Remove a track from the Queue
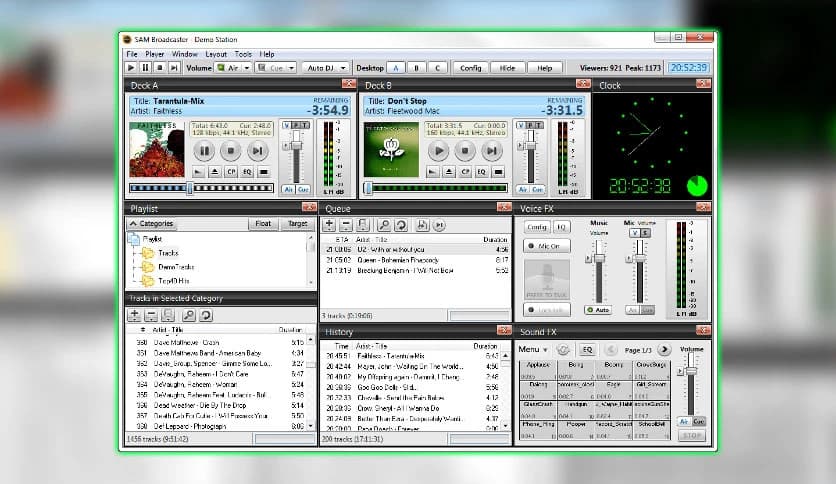836x484 pixels. (346, 225)
